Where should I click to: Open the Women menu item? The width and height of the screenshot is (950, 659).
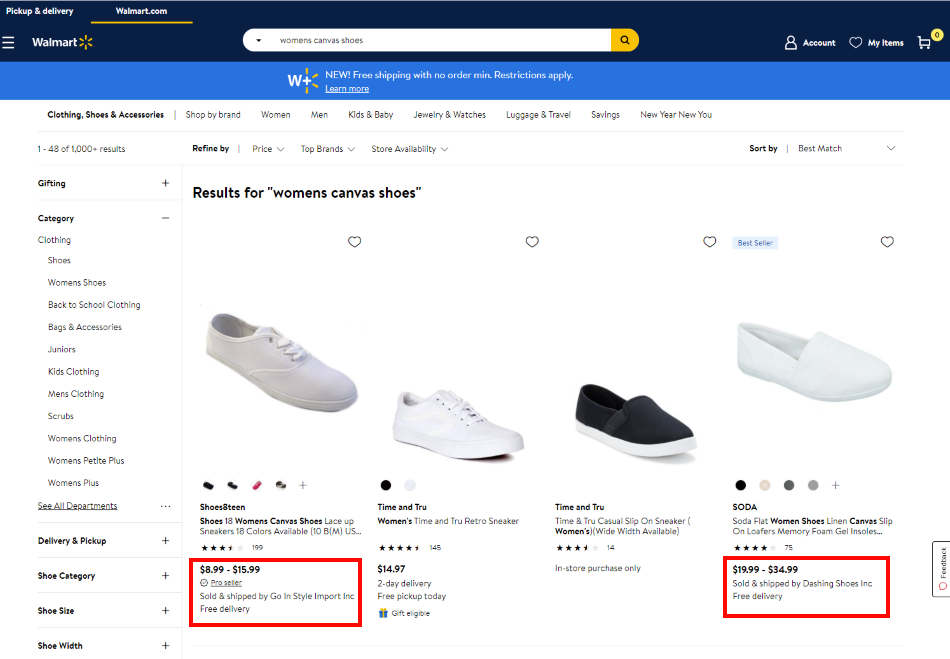pos(276,114)
